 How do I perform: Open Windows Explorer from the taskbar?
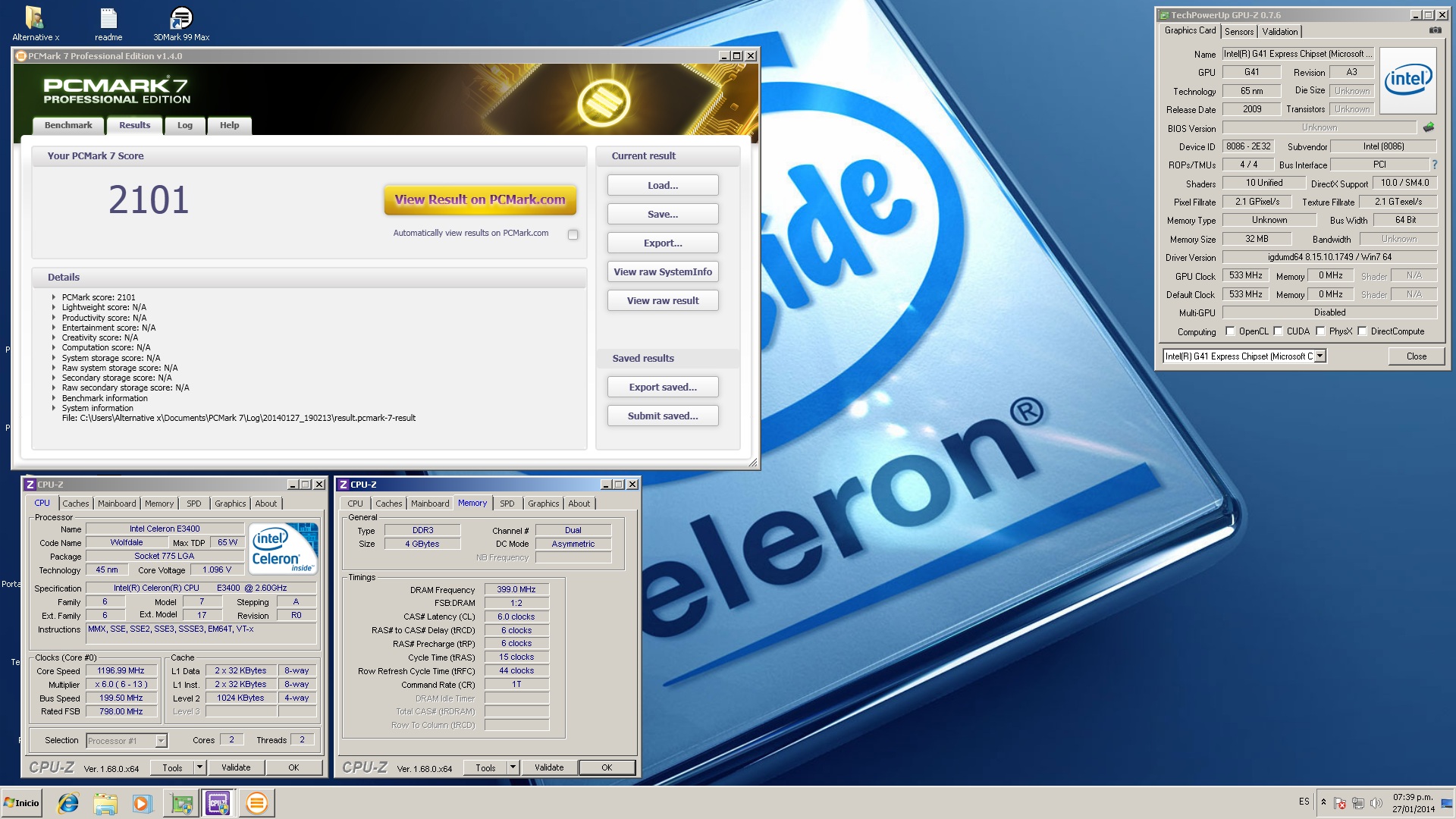[x=105, y=803]
